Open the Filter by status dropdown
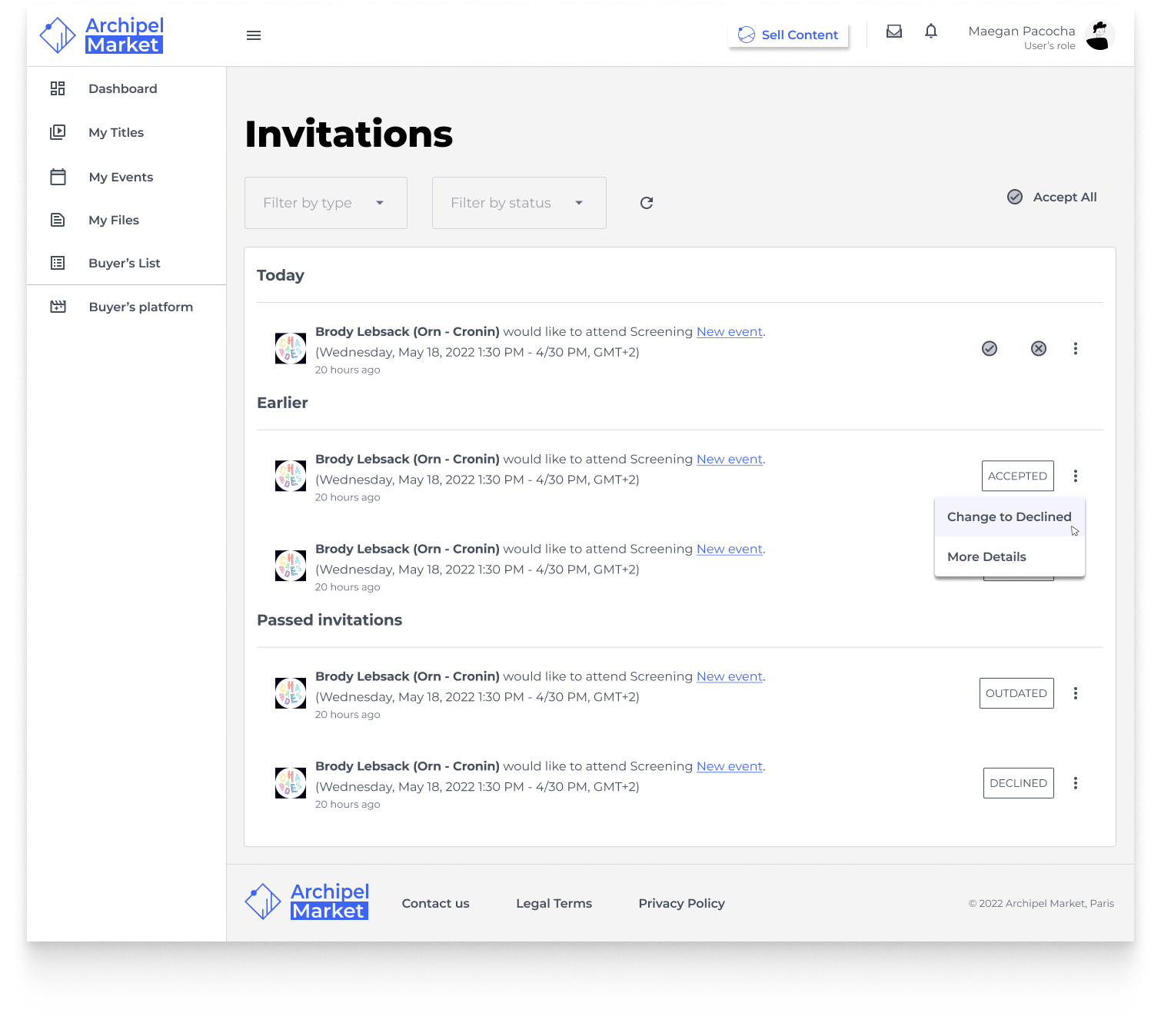1161x1036 pixels. (518, 203)
